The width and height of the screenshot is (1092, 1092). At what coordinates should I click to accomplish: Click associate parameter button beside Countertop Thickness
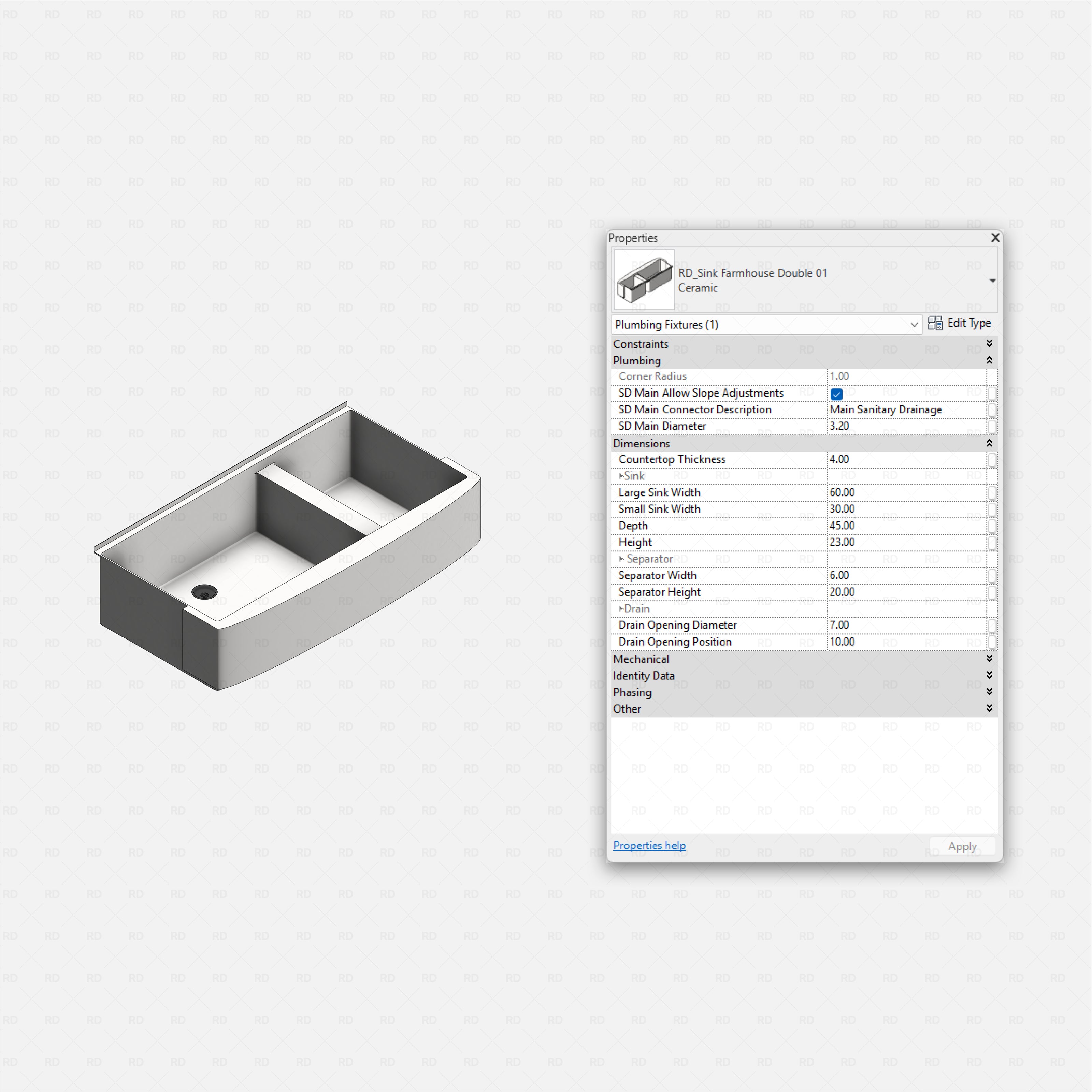[992, 460]
